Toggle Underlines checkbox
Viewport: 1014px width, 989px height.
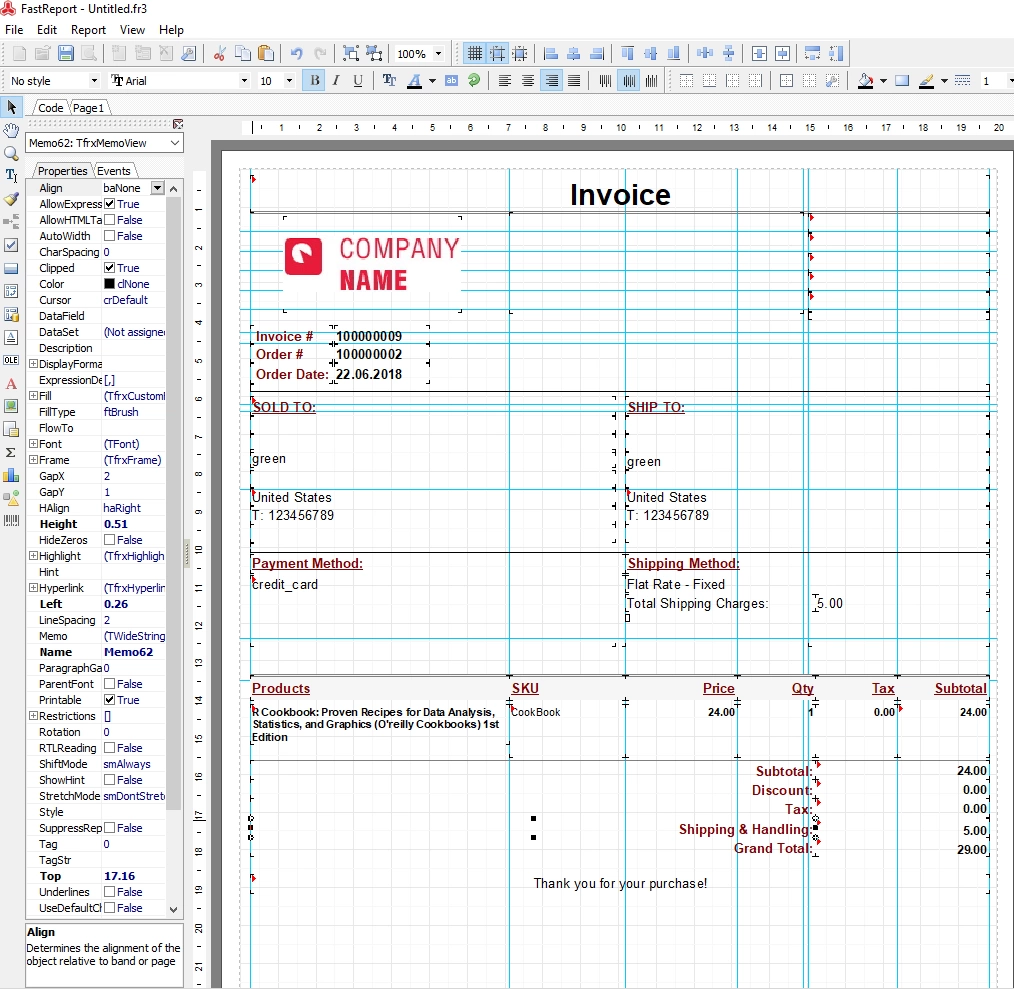[110, 892]
